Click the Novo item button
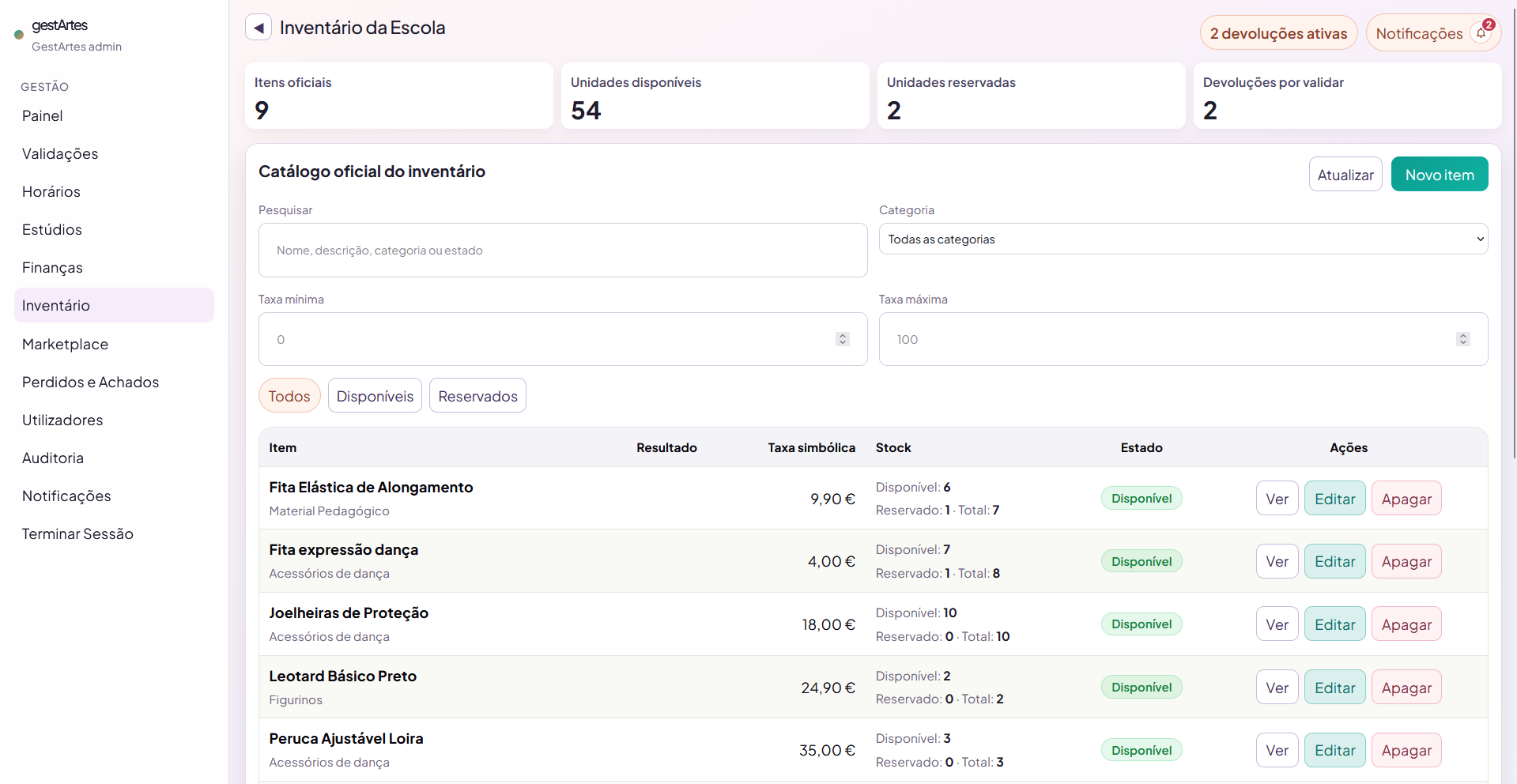 coord(1440,175)
